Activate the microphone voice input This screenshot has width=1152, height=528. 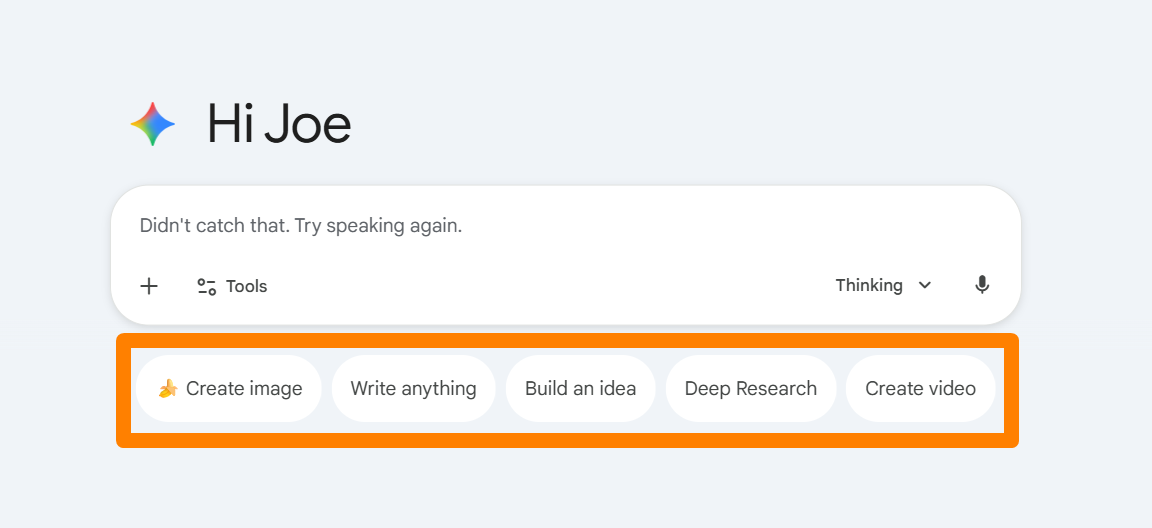982,285
